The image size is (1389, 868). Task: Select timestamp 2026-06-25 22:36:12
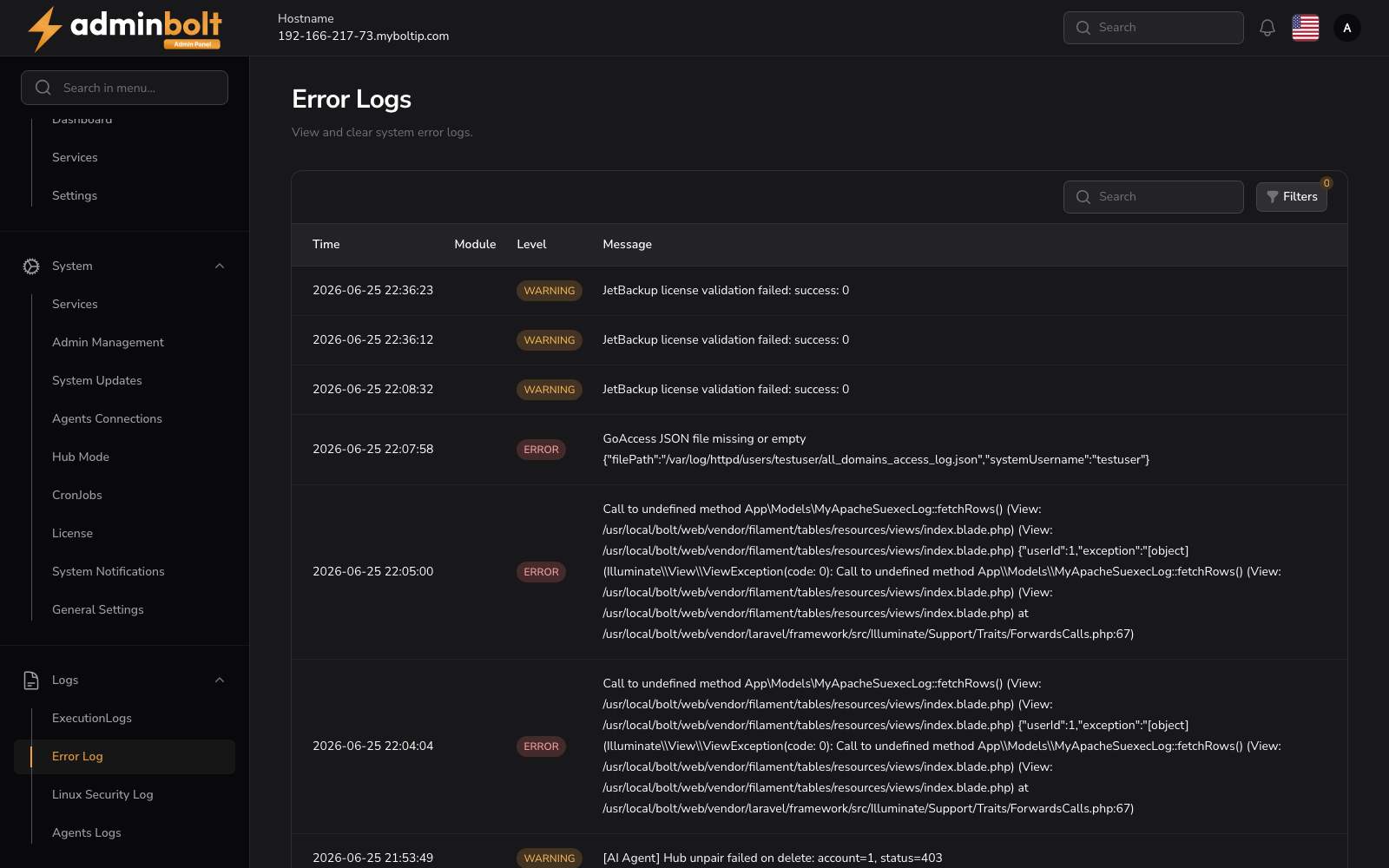point(373,340)
